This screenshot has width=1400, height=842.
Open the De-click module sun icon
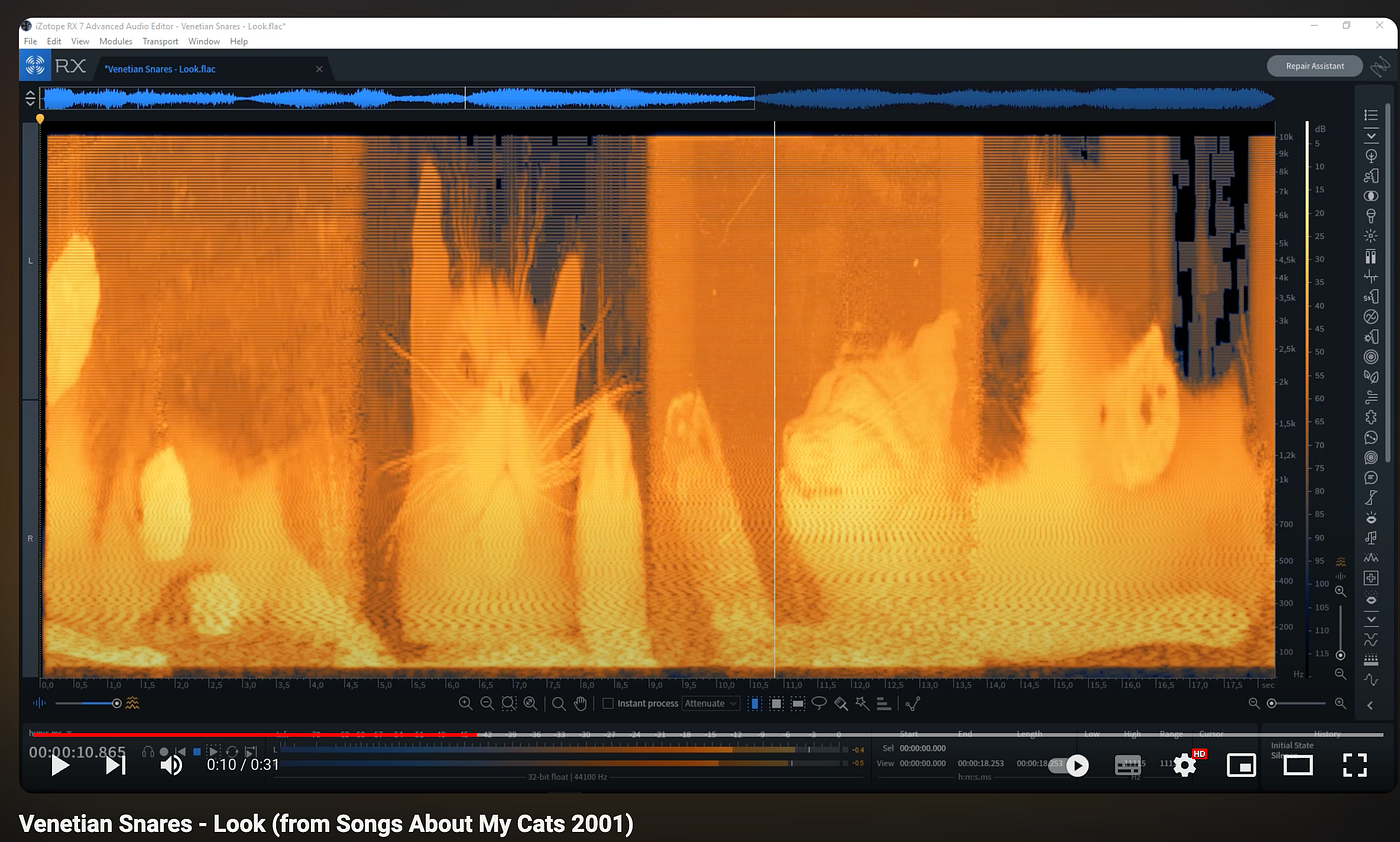click(x=1371, y=236)
